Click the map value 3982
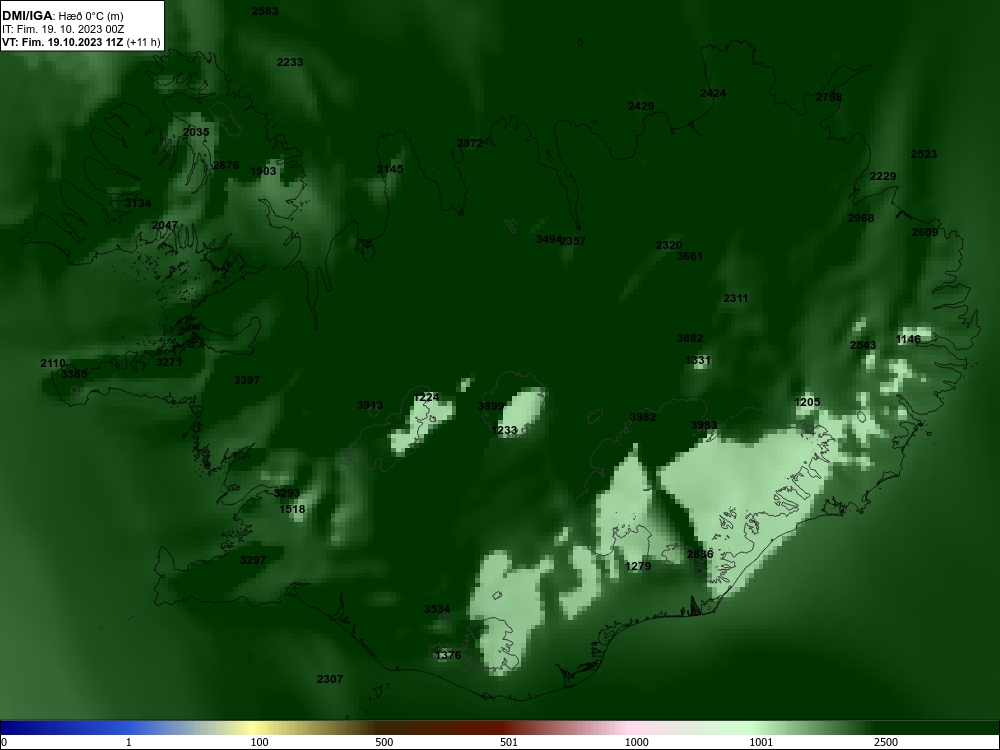 coord(643,417)
